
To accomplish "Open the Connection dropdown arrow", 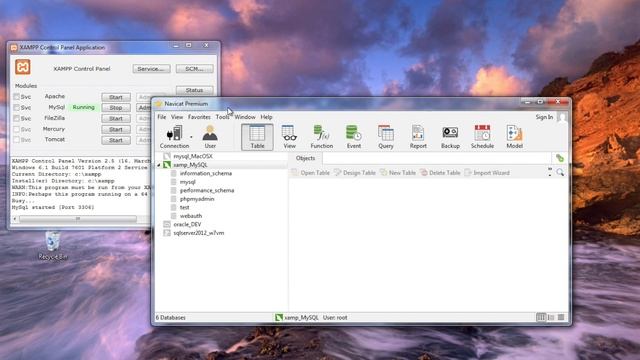I will [191, 137].
